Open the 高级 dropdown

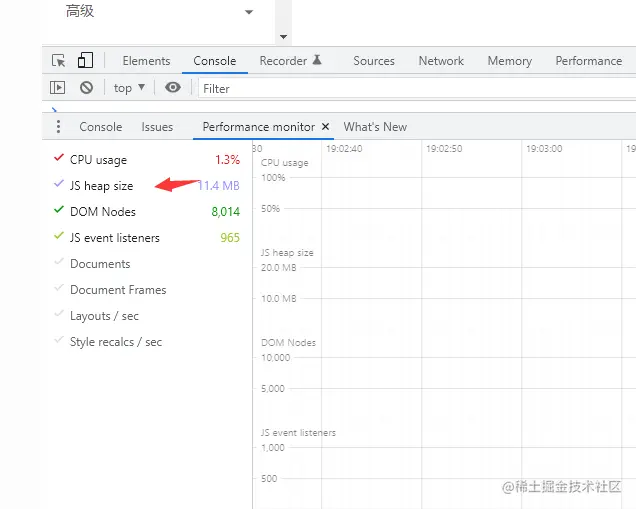[x=159, y=11]
